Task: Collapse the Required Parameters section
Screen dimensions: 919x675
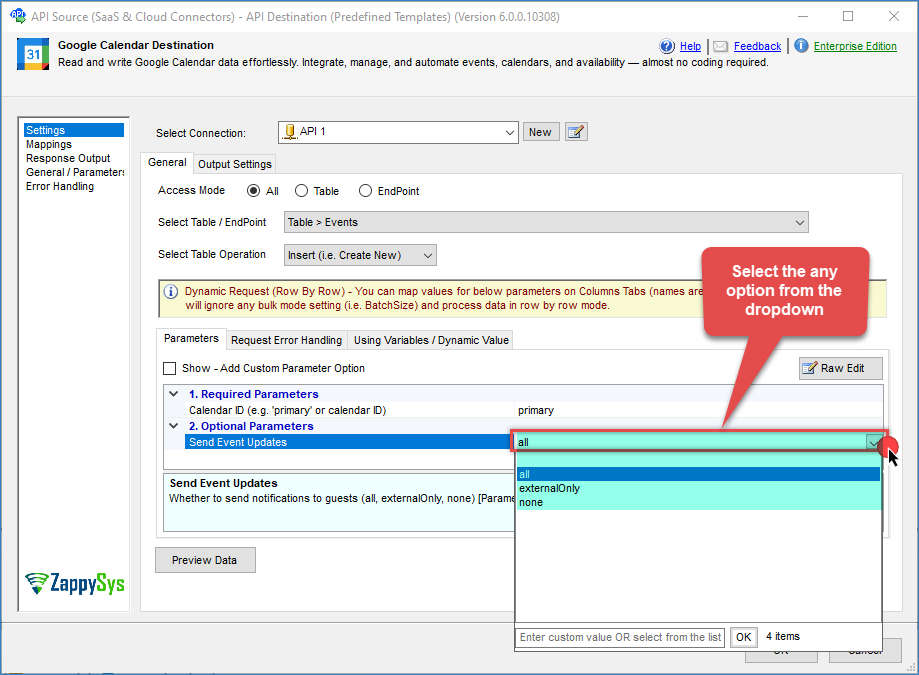Action: click(x=175, y=394)
